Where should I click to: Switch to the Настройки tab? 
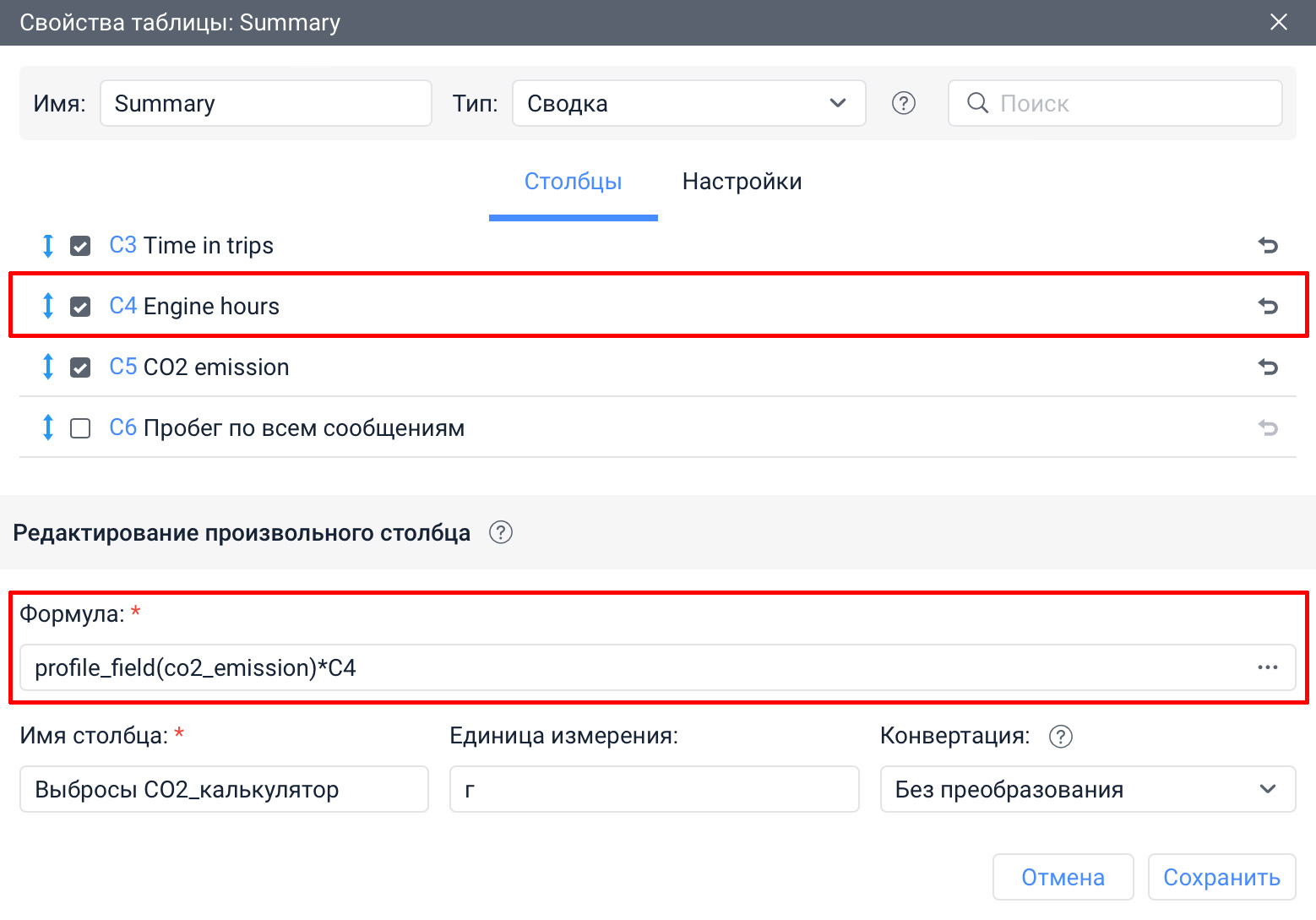(742, 182)
